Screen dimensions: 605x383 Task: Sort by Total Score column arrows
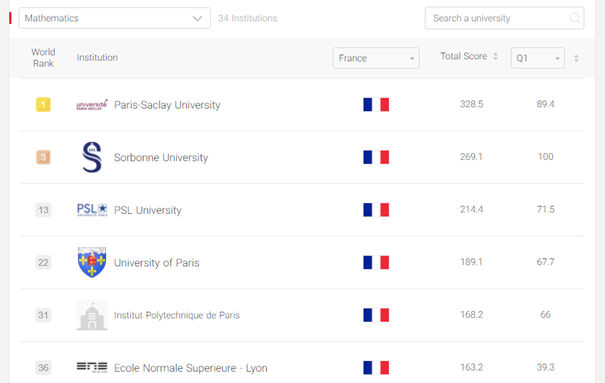(x=495, y=56)
